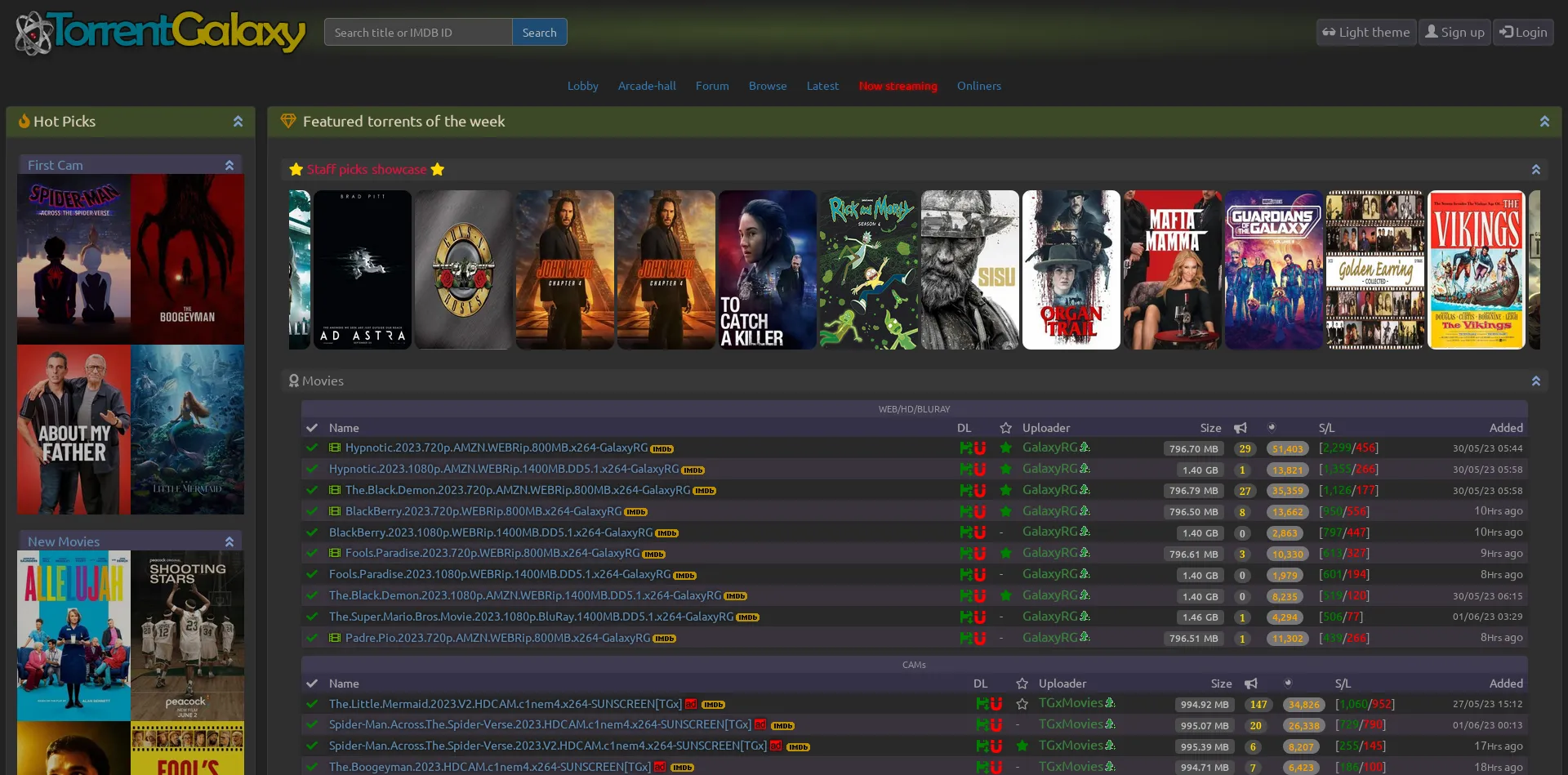Open the IMDb badge for Hypnotic 1080p
The width and height of the screenshot is (1568, 775).
click(x=693, y=470)
